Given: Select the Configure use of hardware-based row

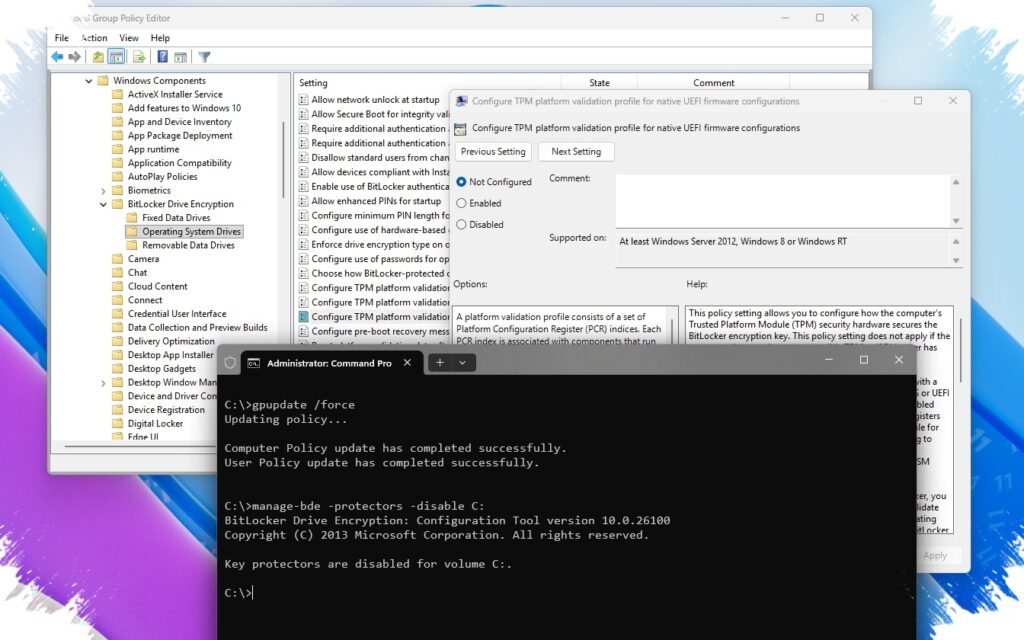Looking at the screenshot, I should pos(375,230).
